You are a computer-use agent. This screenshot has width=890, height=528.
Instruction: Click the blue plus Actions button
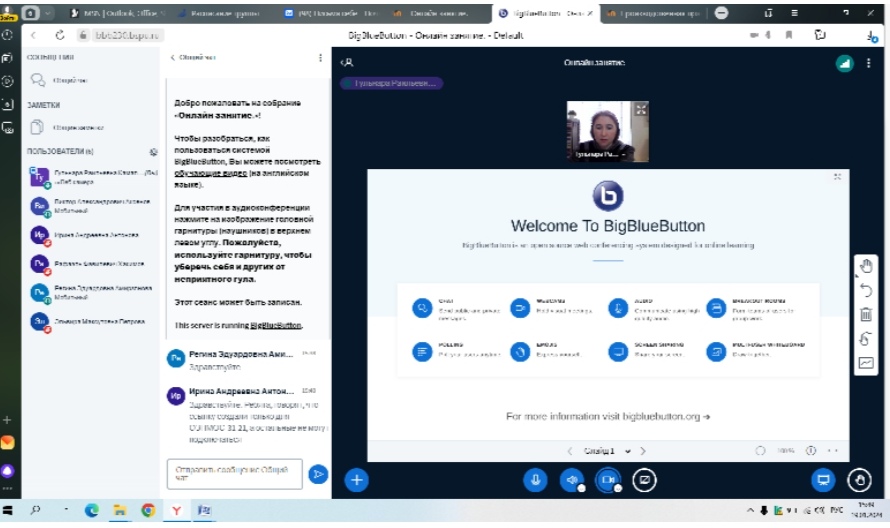coord(356,480)
